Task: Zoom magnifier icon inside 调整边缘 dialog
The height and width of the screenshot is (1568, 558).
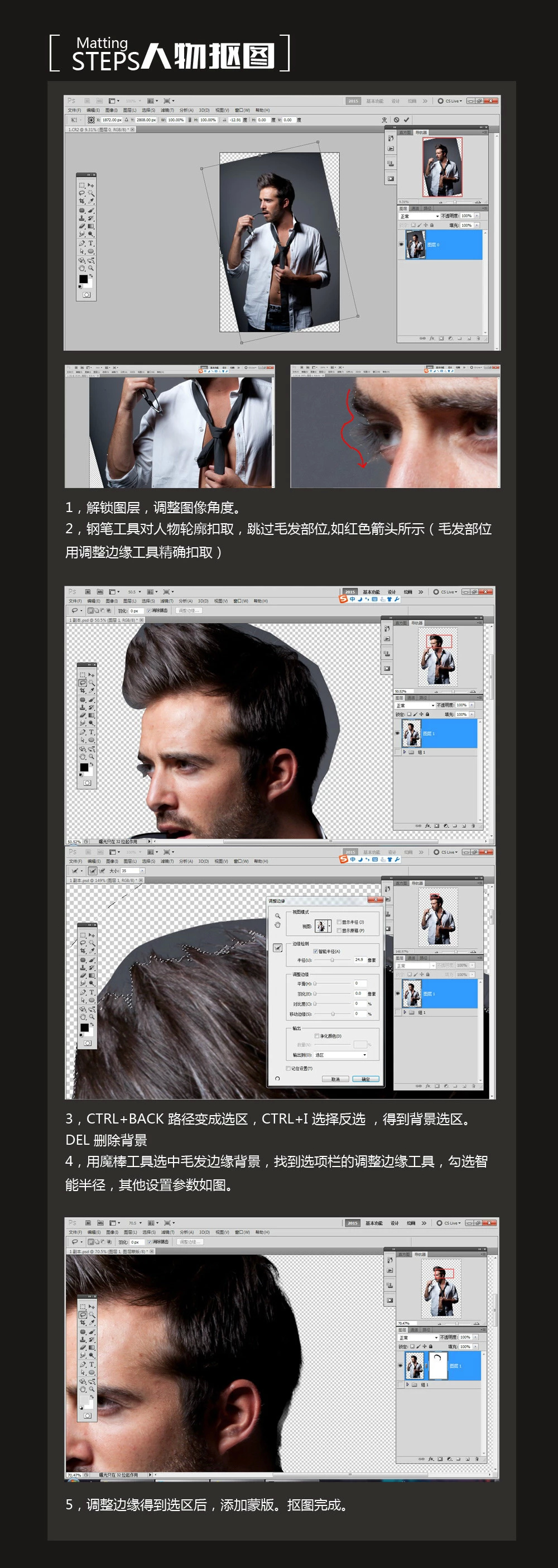Action: tap(277, 915)
